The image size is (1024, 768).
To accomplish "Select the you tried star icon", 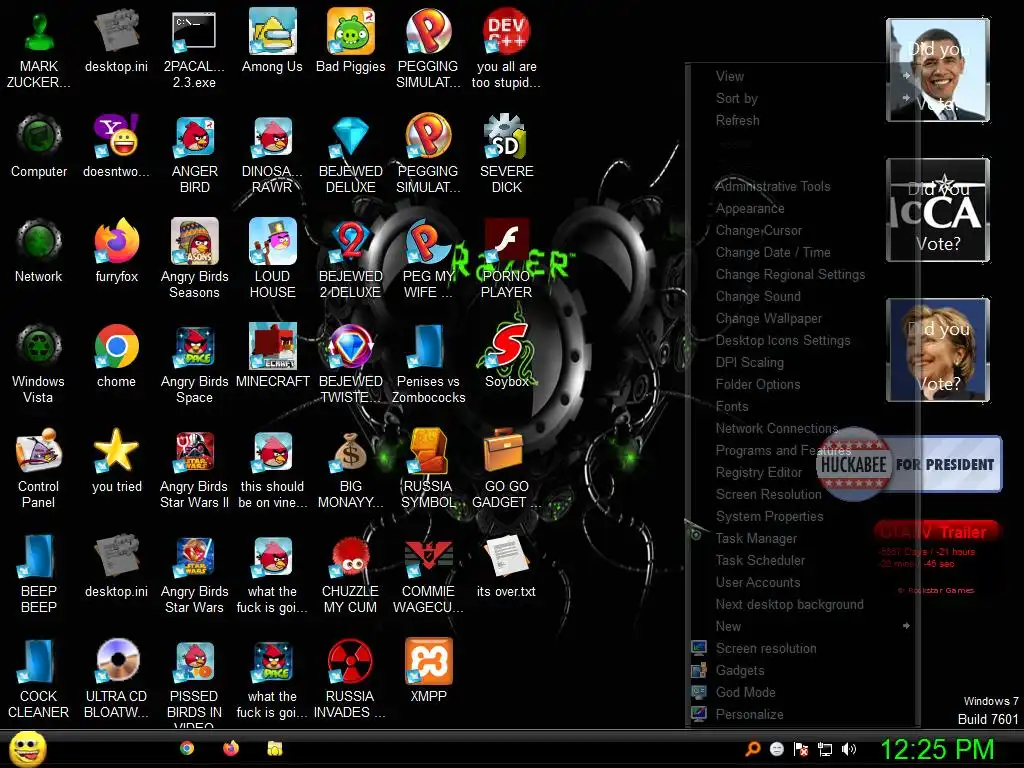I will [x=116, y=461].
